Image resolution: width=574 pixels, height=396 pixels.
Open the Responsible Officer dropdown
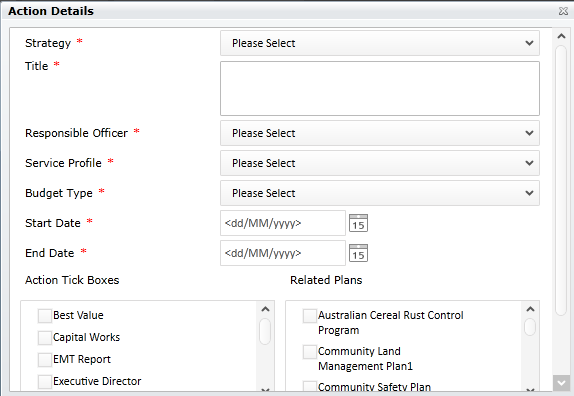pyautogui.click(x=380, y=133)
